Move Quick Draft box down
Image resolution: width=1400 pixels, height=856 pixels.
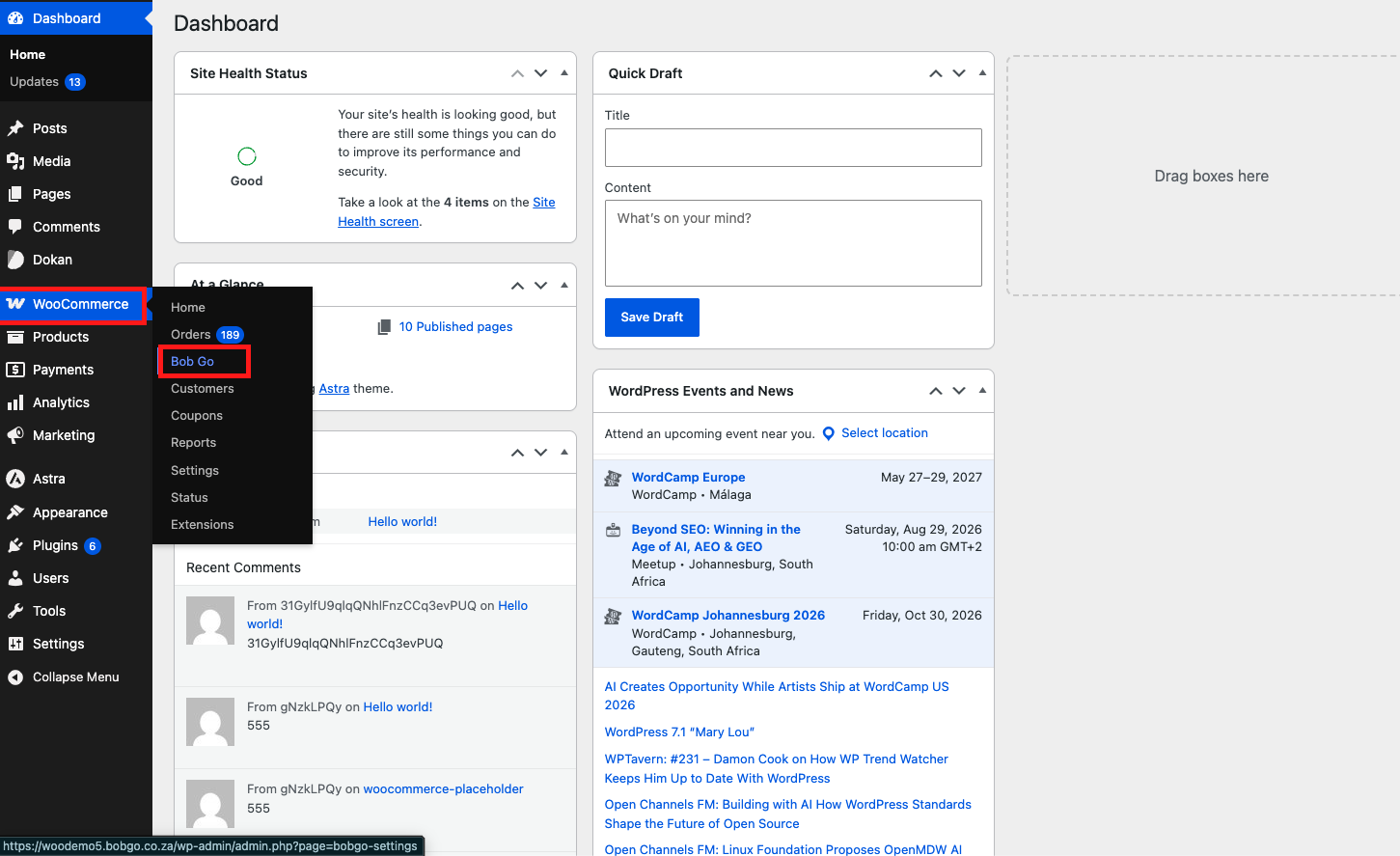959,73
